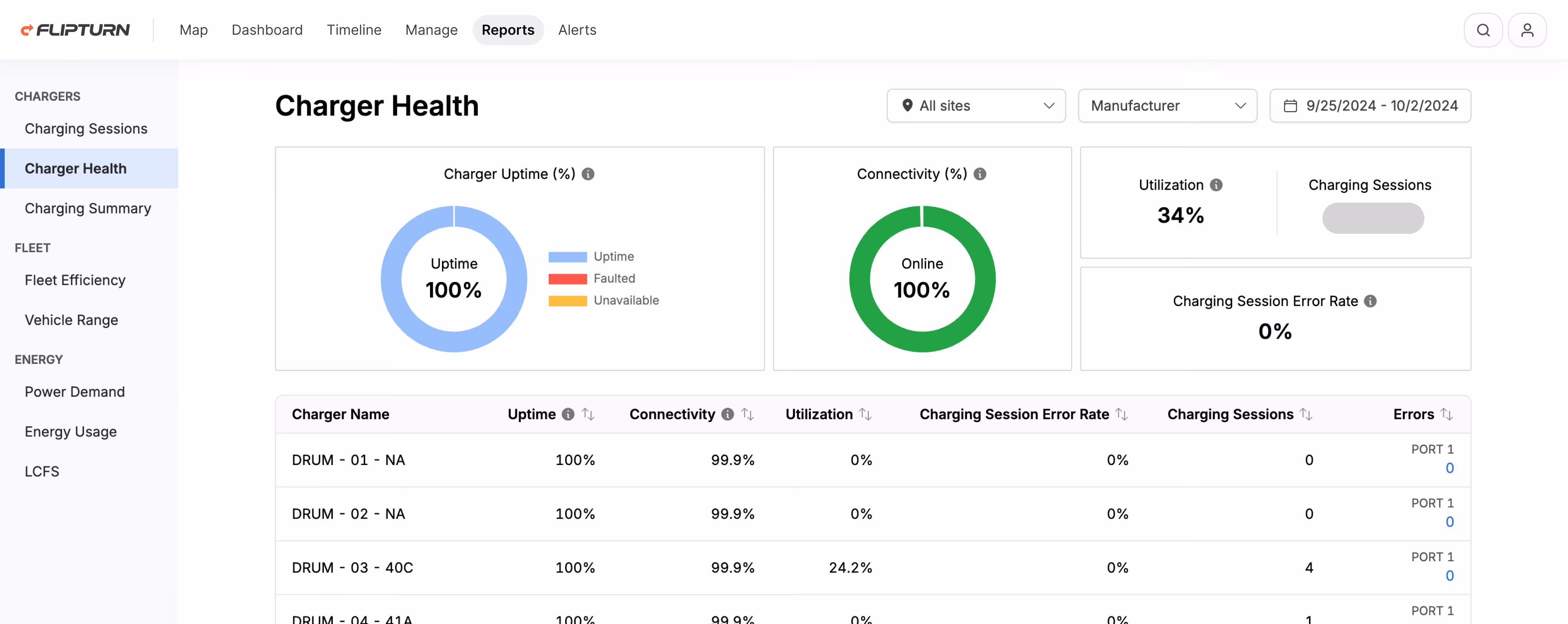Open the Utilization metric info icon
This screenshot has height=624, width=1568.
point(1216,184)
